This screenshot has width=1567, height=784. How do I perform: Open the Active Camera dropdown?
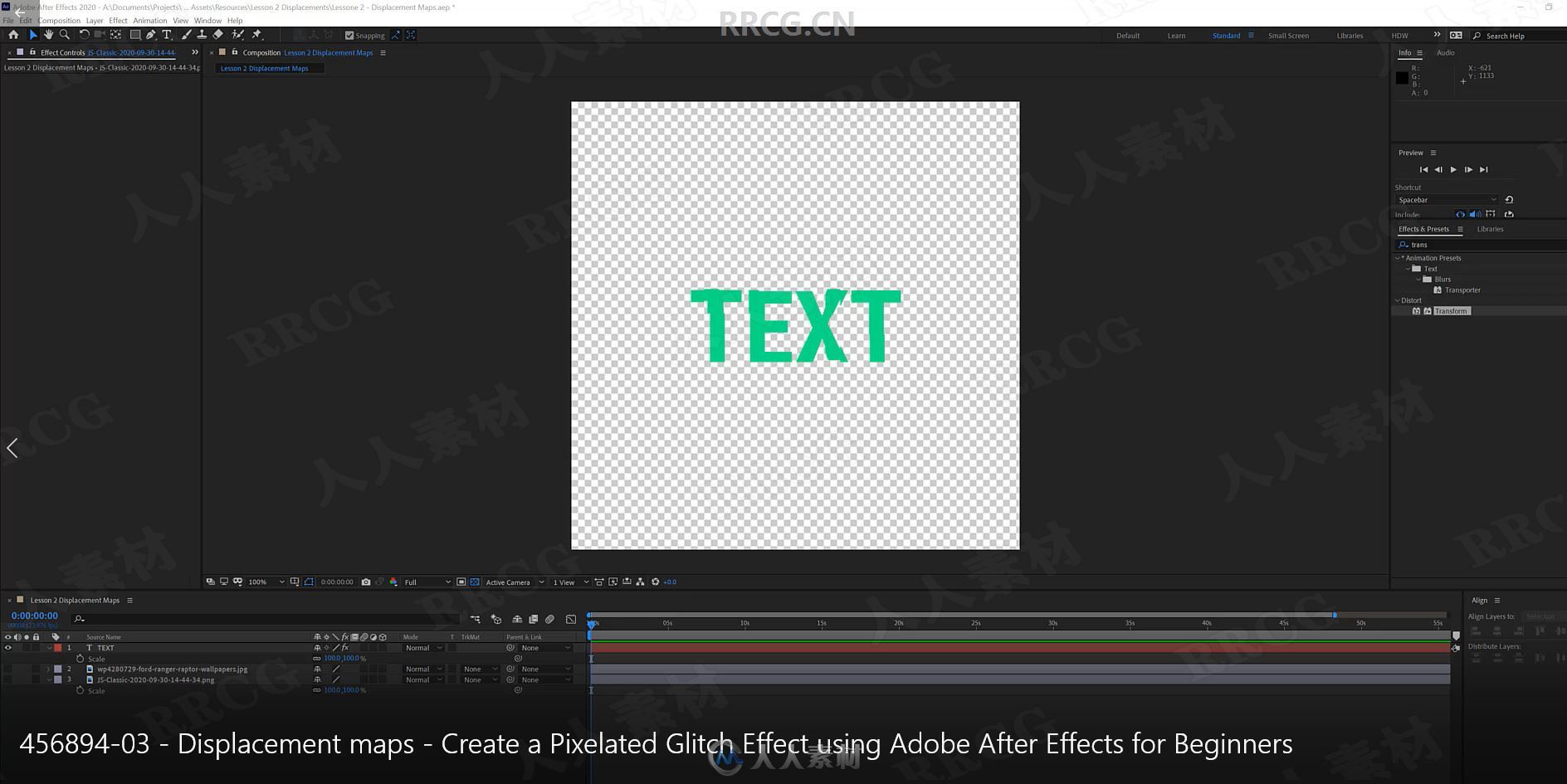[515, 582]
